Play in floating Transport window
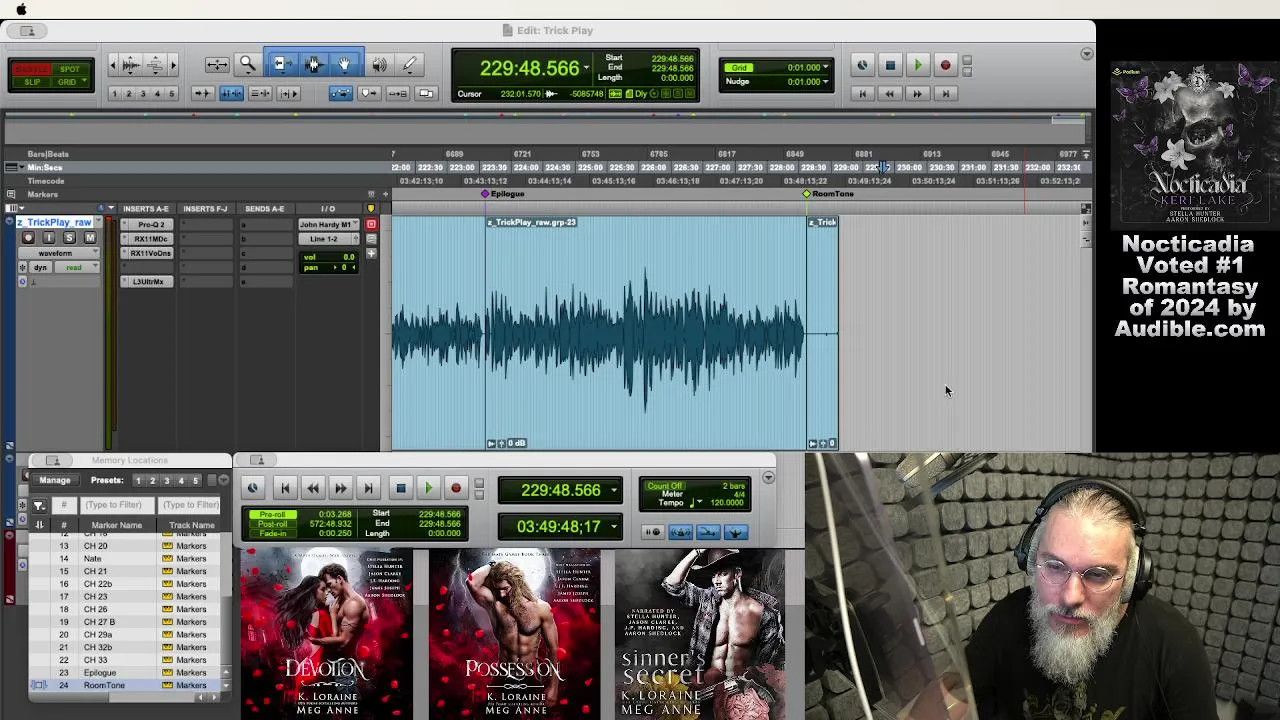 click(428, 488)
